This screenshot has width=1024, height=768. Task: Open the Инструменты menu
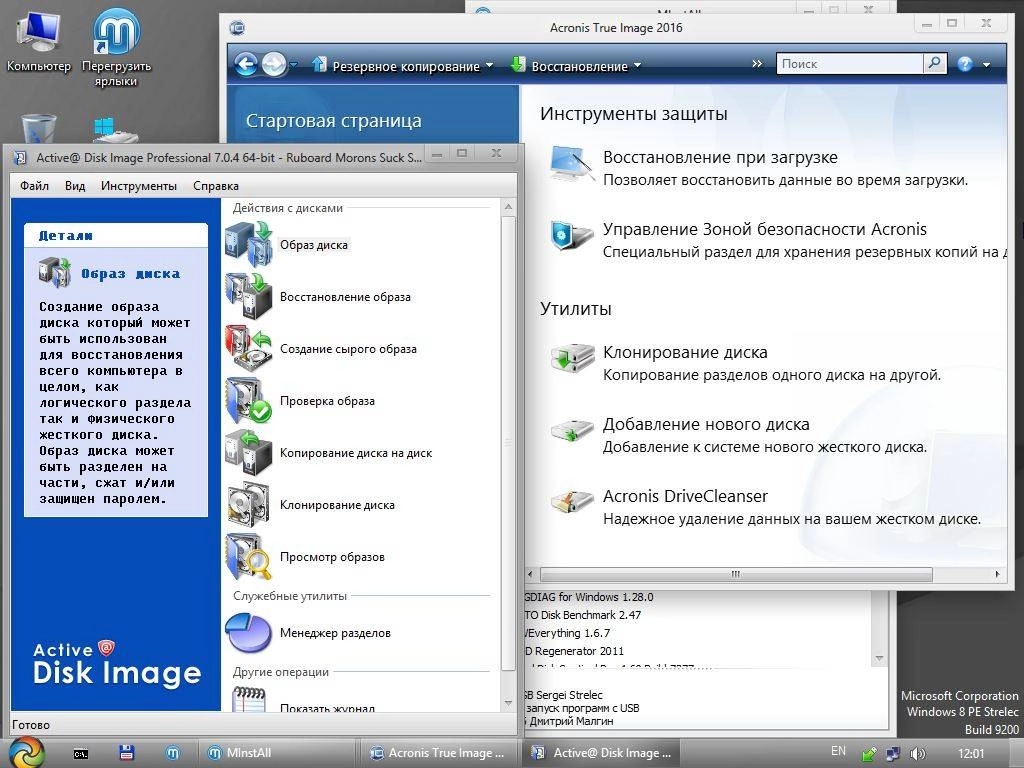(138, 185)
